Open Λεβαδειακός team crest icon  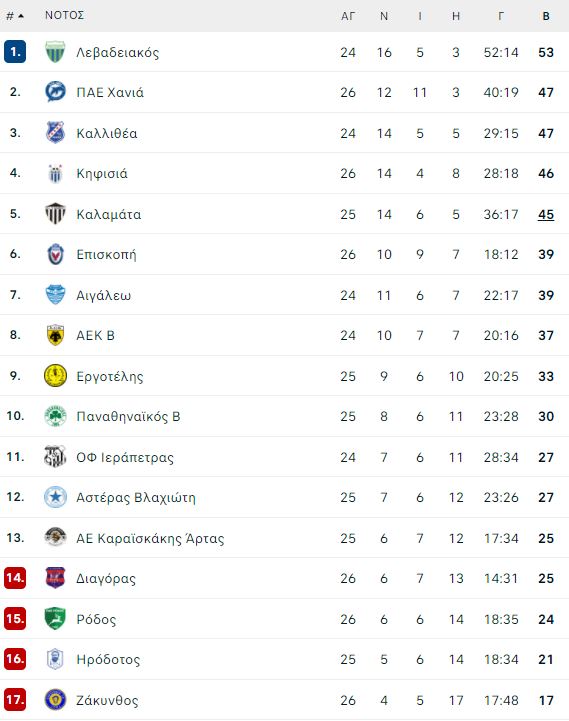point(55,52)
